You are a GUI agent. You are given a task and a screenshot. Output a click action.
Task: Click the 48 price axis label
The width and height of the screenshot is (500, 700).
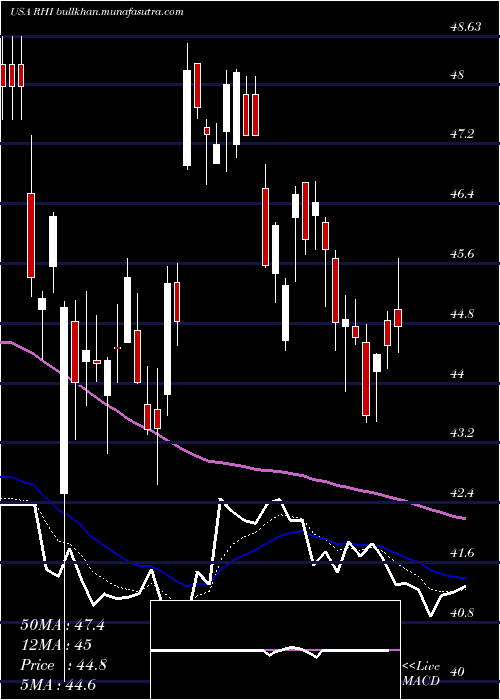coord(458,75)
